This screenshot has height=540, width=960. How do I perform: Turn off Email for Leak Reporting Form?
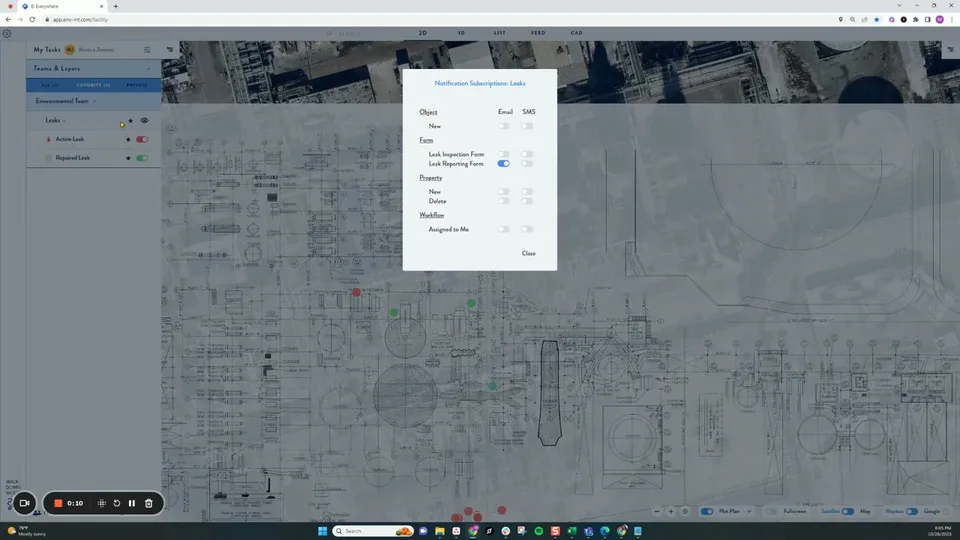503,163
